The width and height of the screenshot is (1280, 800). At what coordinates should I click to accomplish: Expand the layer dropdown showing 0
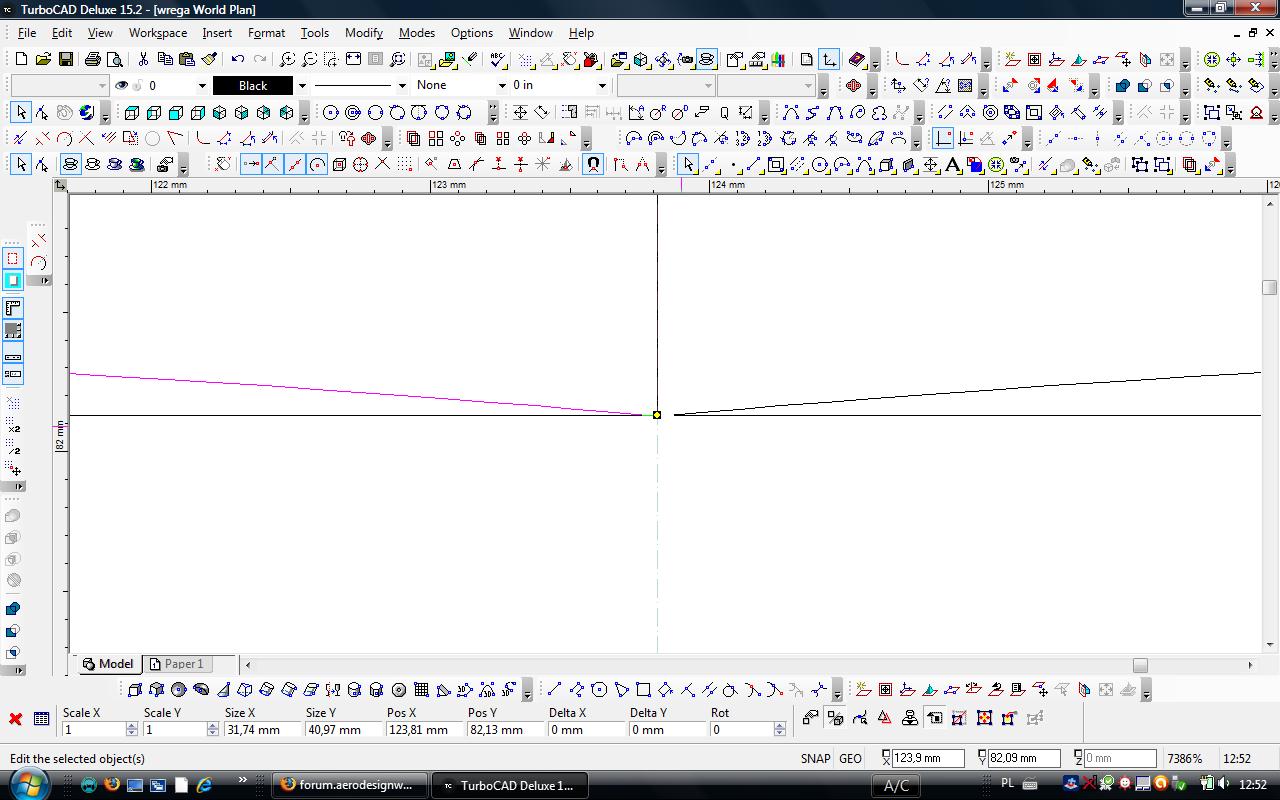tap(201, 86)
